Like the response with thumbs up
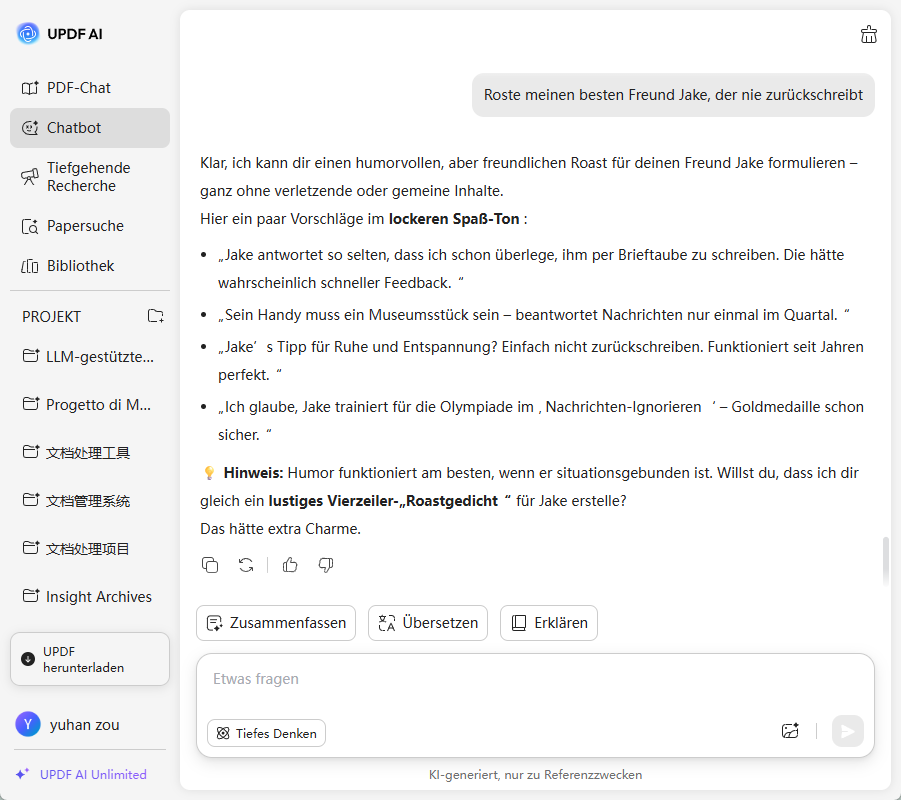Screen dimensions: 901x800 point(290,565)
